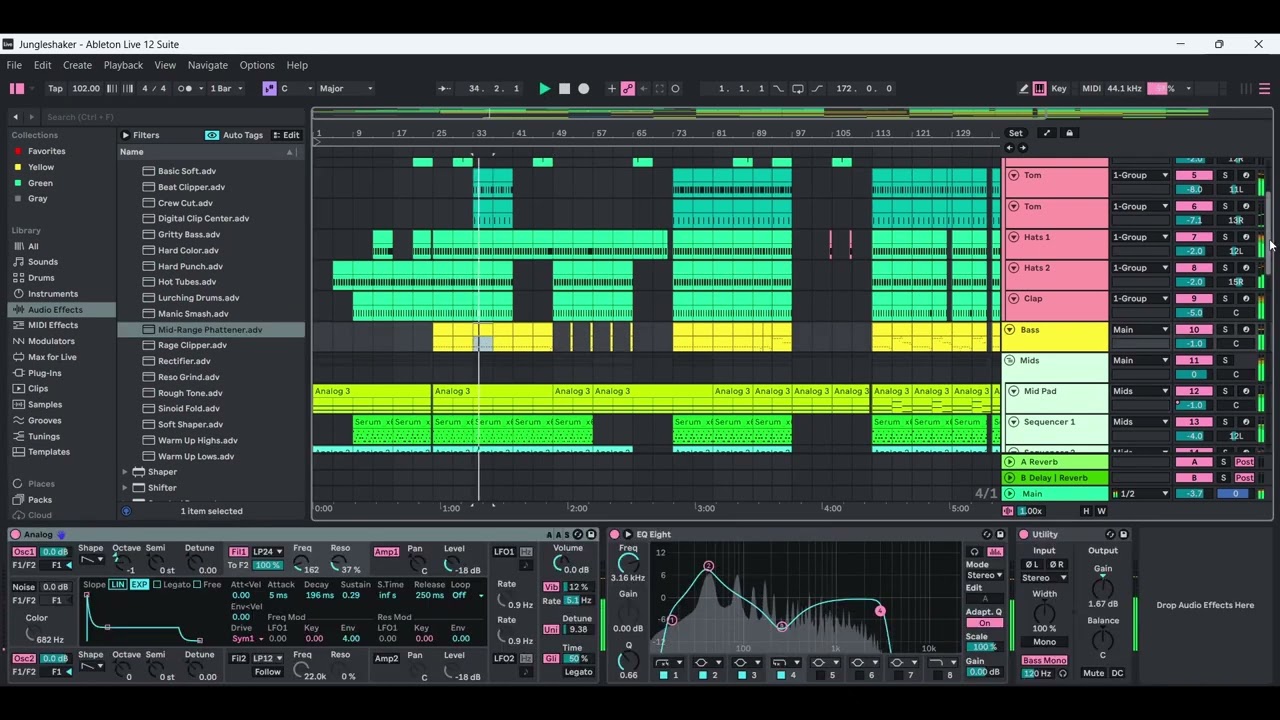Click the Tap tempo button
This screenshot has height=720, width=1280.
pos(55,89)
